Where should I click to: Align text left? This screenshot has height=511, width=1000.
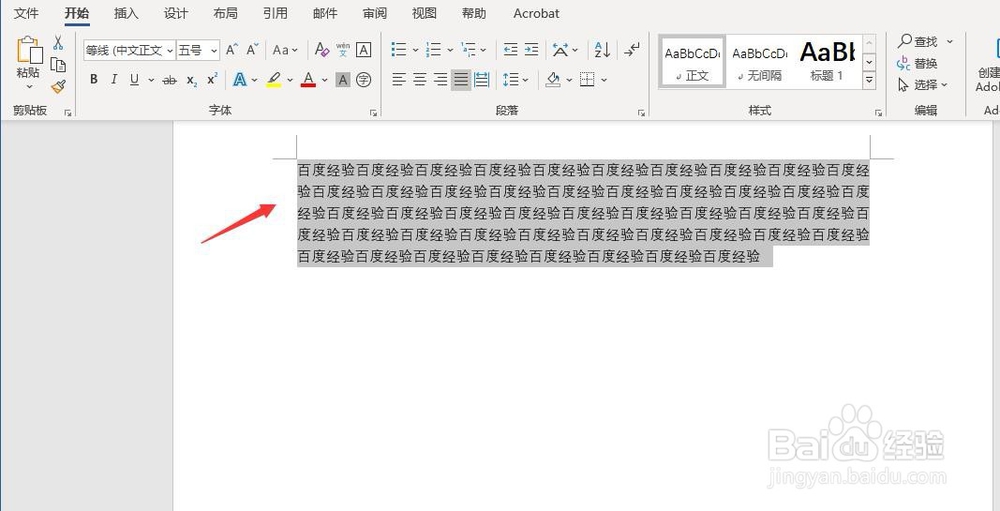[399, 80]
